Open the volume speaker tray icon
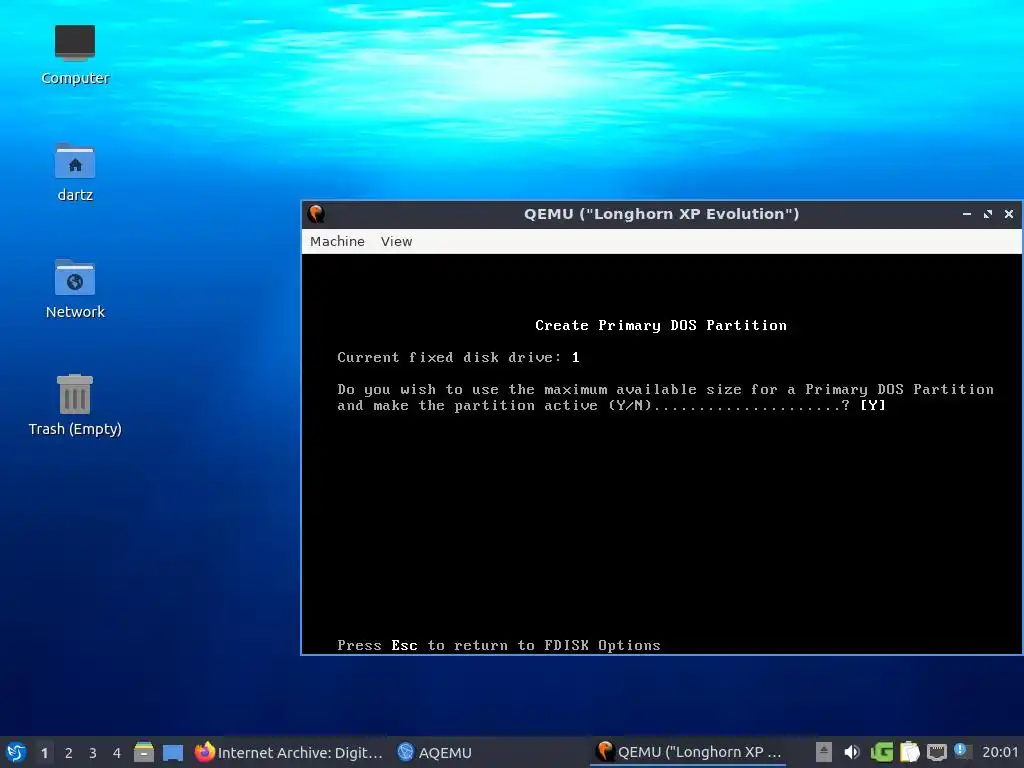This screenshot has height=768, width=1024. (852, 752)
